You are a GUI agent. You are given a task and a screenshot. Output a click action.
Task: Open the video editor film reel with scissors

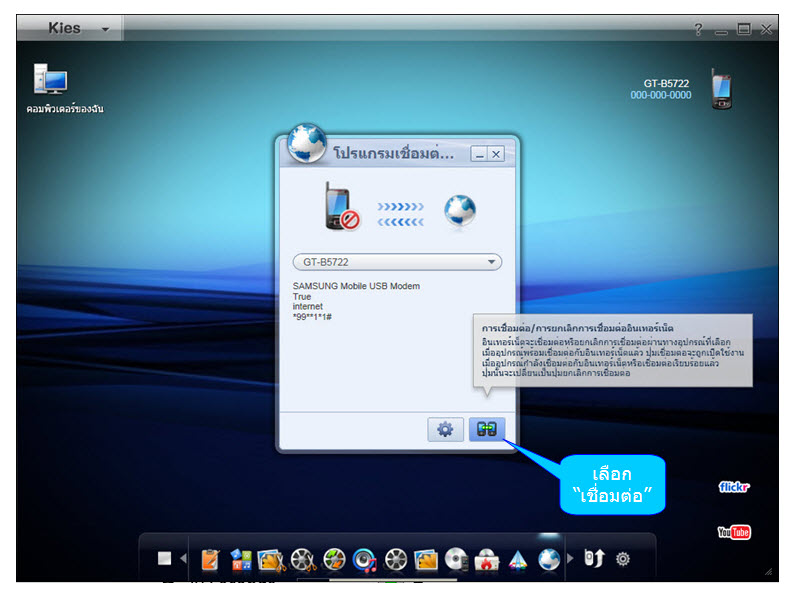pos(303,560)
